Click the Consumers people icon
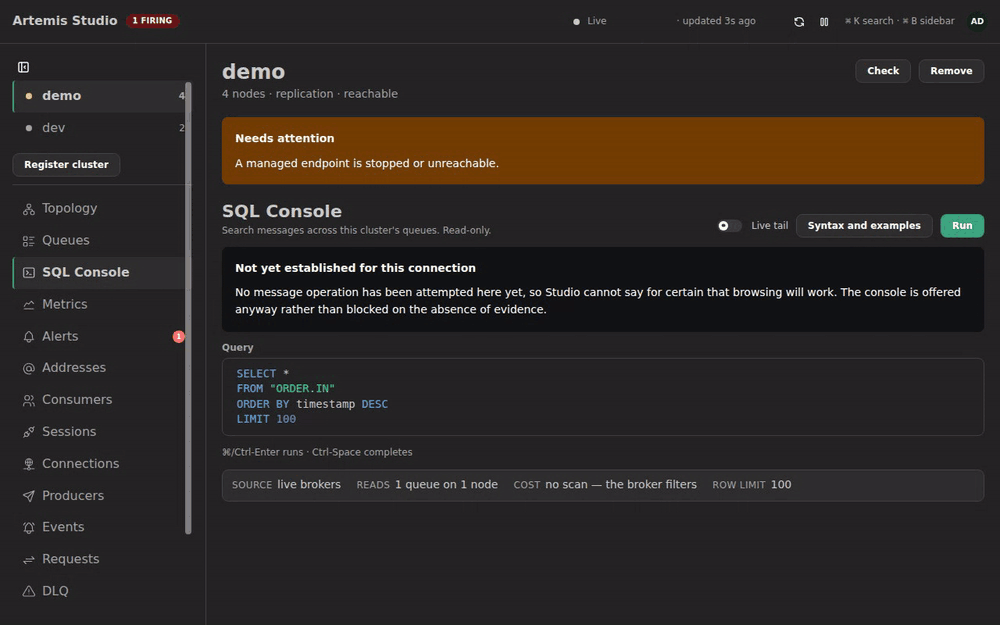Viewport: 1000px width, 625px height. (29, 401)
